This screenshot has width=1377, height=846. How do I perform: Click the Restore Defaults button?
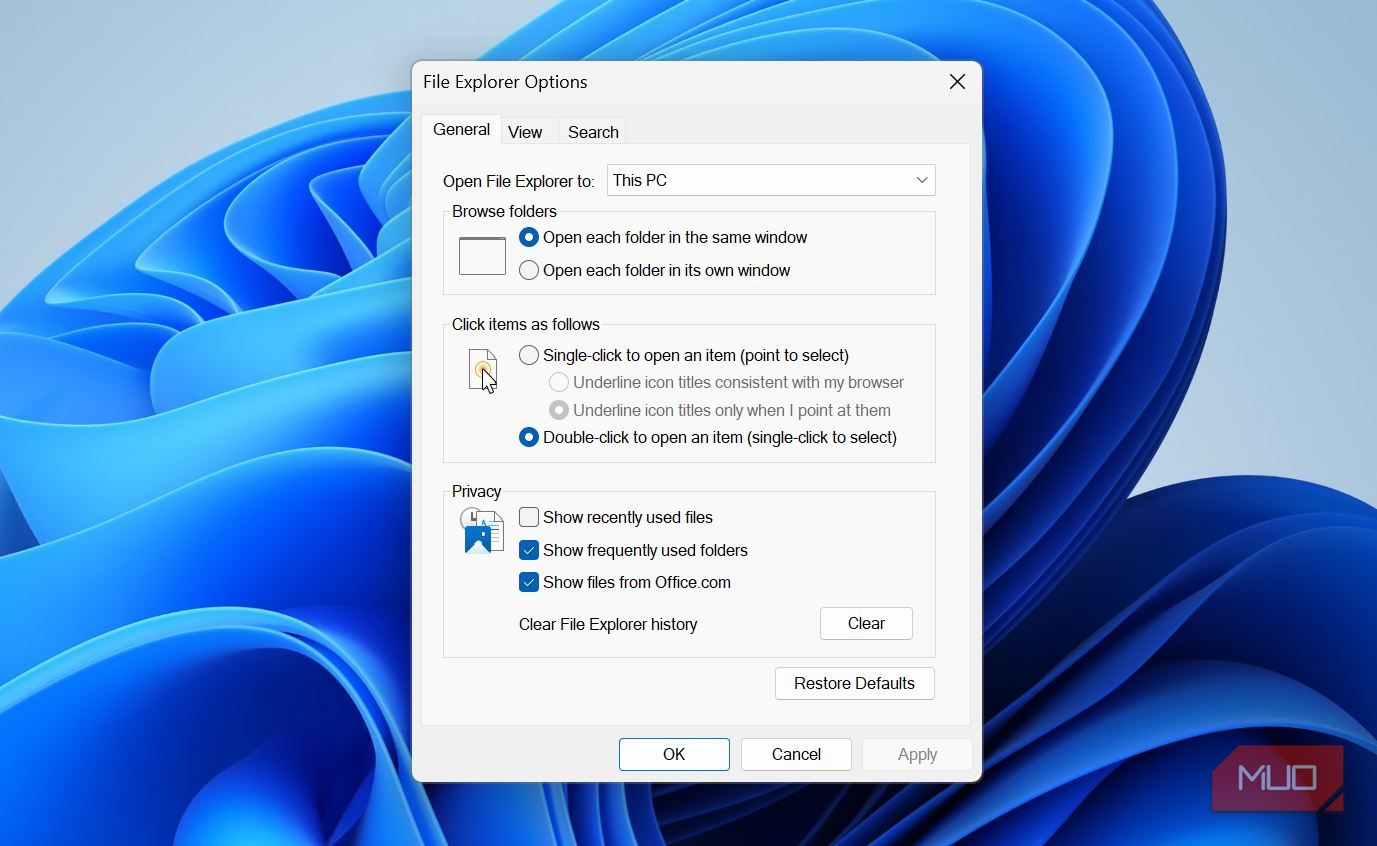coord(855,683)
